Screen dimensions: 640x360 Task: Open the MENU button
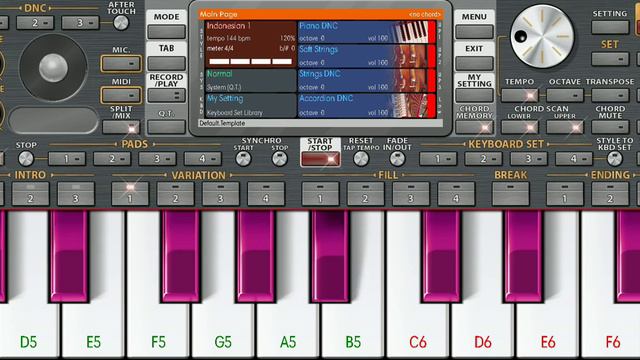474,31
